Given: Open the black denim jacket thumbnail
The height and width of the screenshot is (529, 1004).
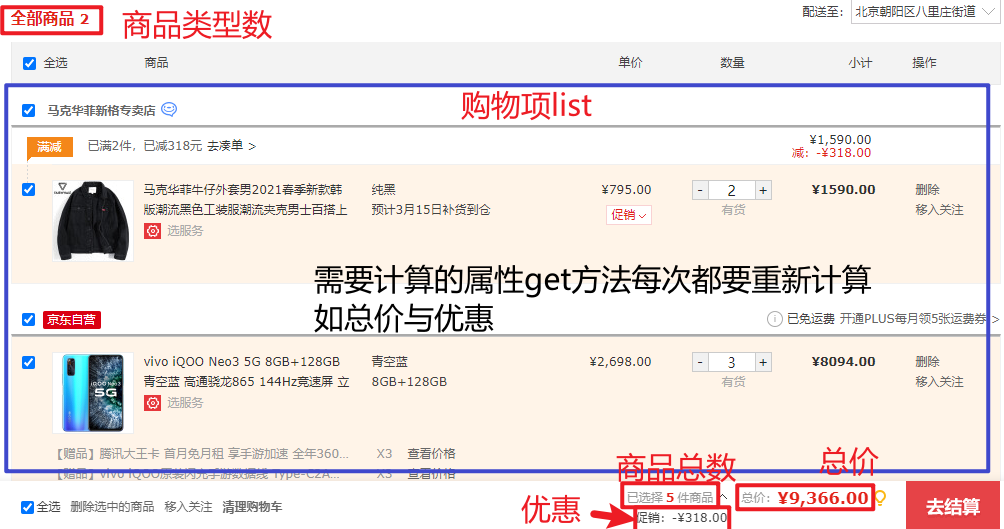Looking at the screenshot, I should tap(93, 220).
